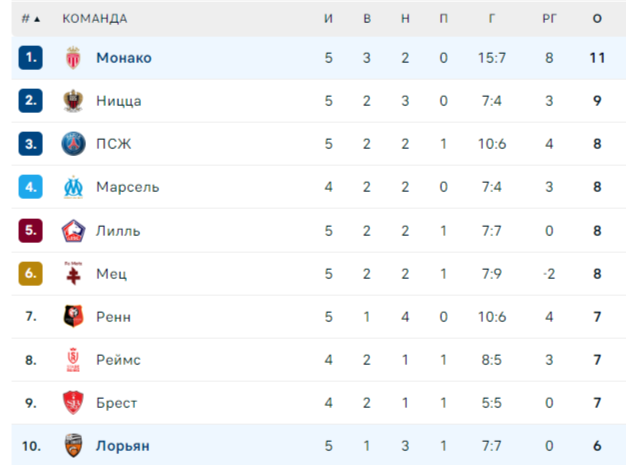Viewport: 626px width, 465px height.
Task: Select the Reims club crest
Action: click(73, 360)
